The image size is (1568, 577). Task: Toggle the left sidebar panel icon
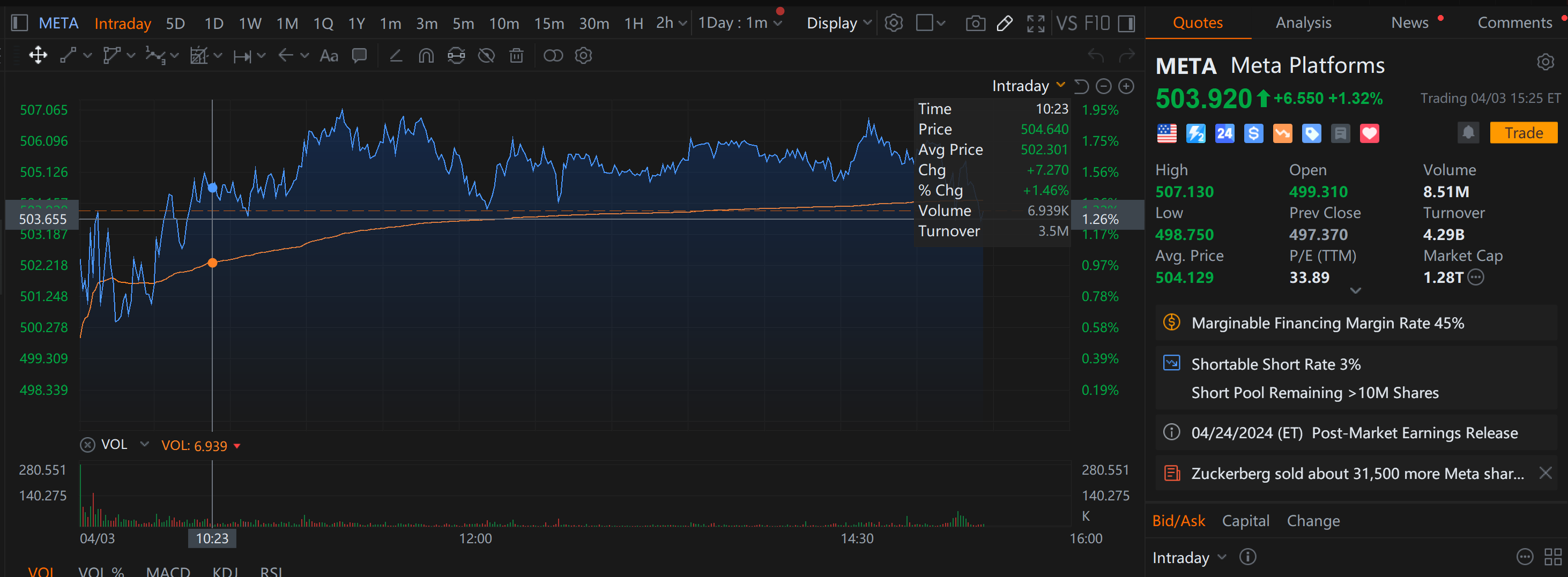(x=19, y=23)
